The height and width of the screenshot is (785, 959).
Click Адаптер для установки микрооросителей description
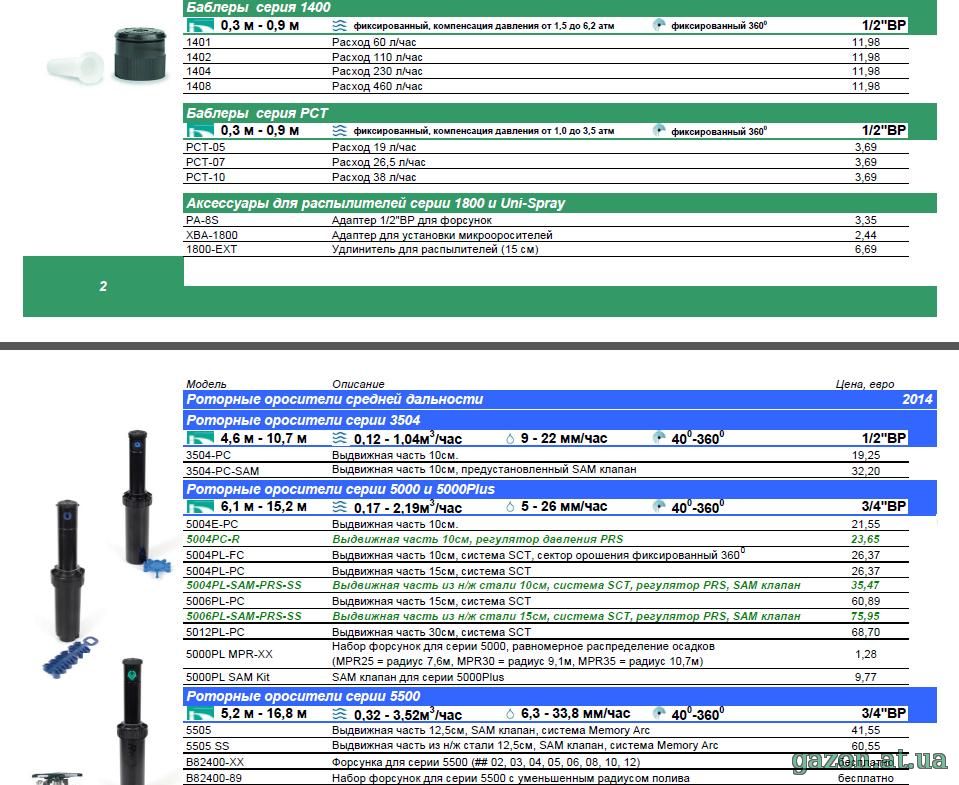point(442,235)
